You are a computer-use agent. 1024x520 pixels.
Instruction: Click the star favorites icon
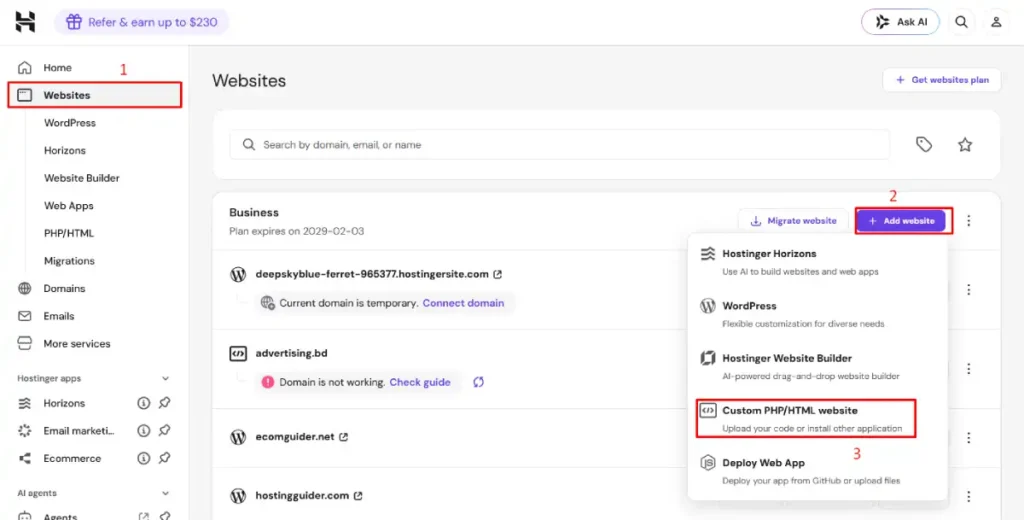coord(965,144)
